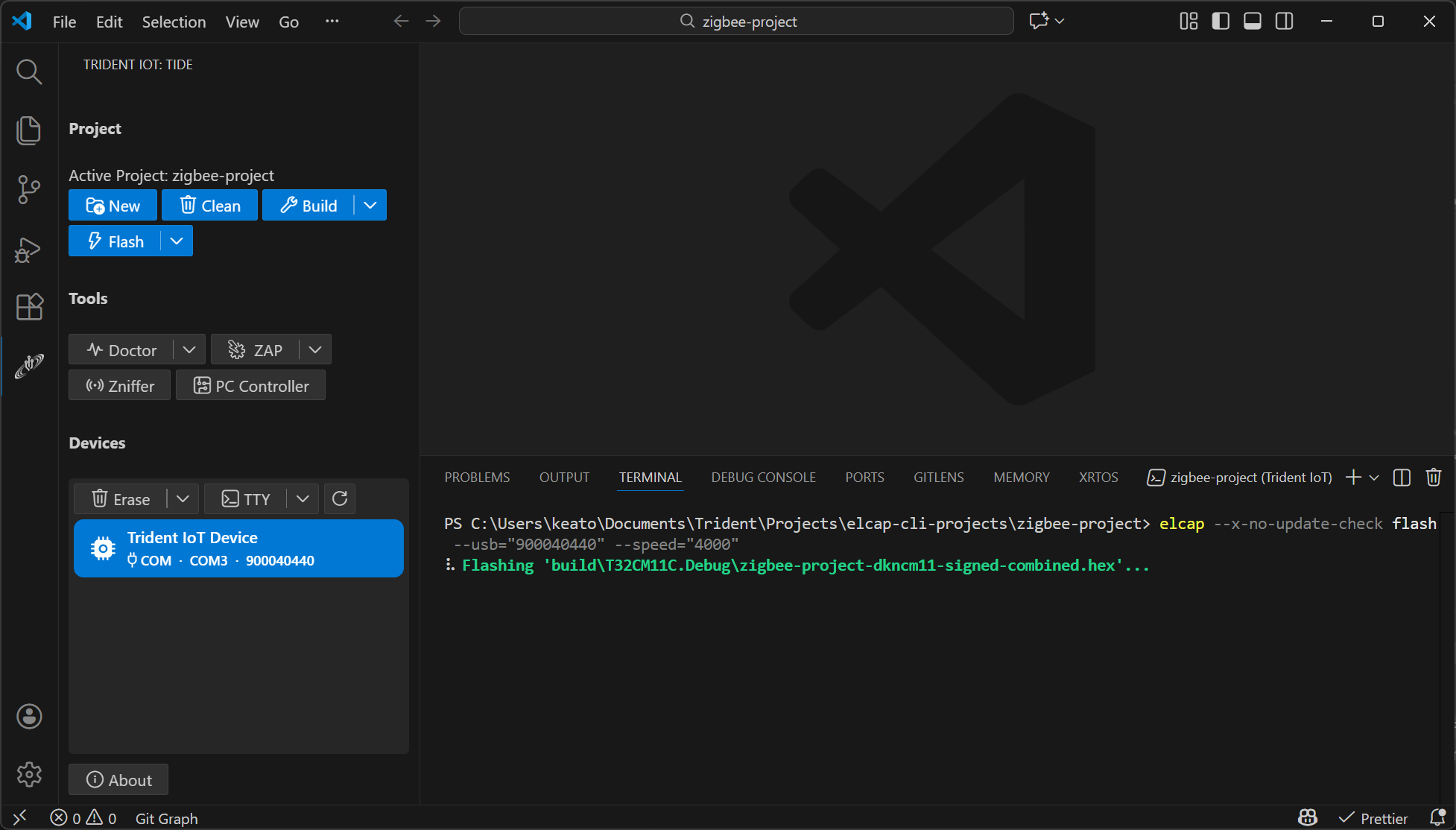Image resolution: width=1456 pixels, height=830 pixels.
Task: Open the File menu
Action: (x=64, y=22)
